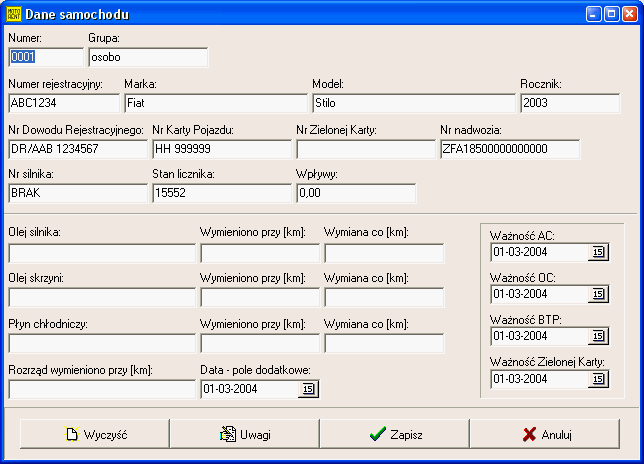Click the app icon in title bar
The width and height of the screenshot is (644, 464).
tap(15, 15)
